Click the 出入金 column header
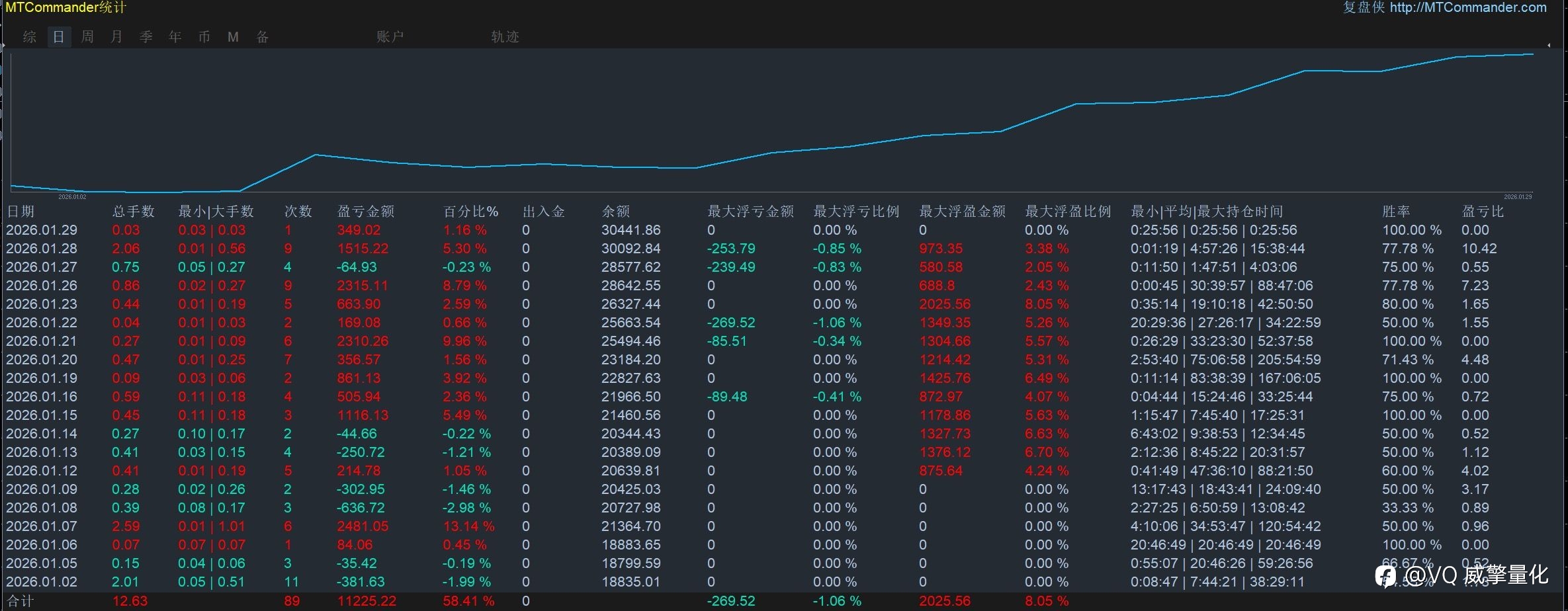 coord(544,212)
